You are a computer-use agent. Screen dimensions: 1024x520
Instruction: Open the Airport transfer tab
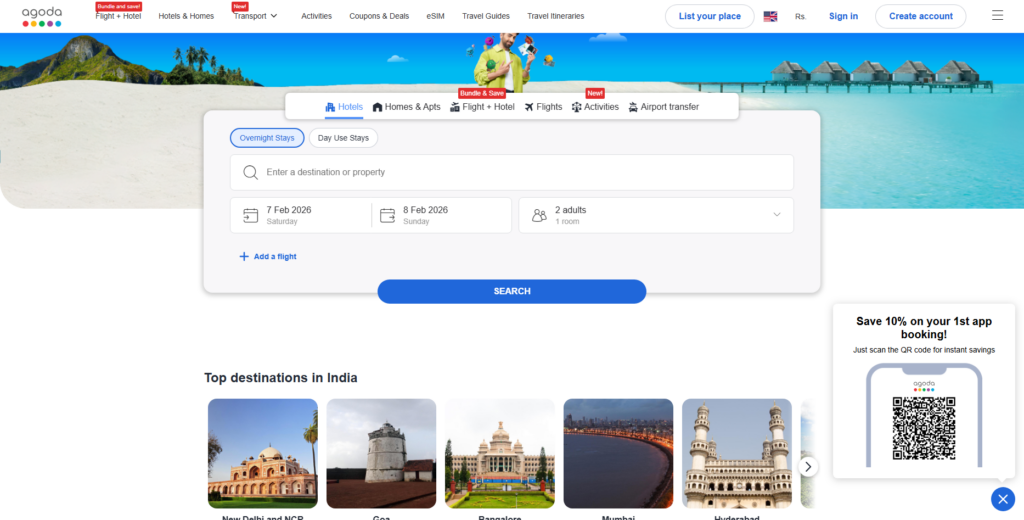[x=663, y=107]
